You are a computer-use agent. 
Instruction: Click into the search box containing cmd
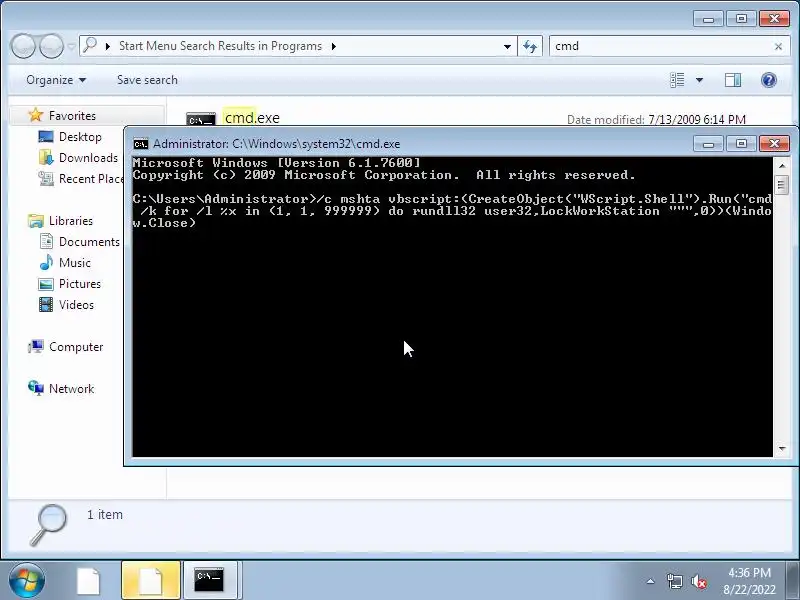[661, 46]
